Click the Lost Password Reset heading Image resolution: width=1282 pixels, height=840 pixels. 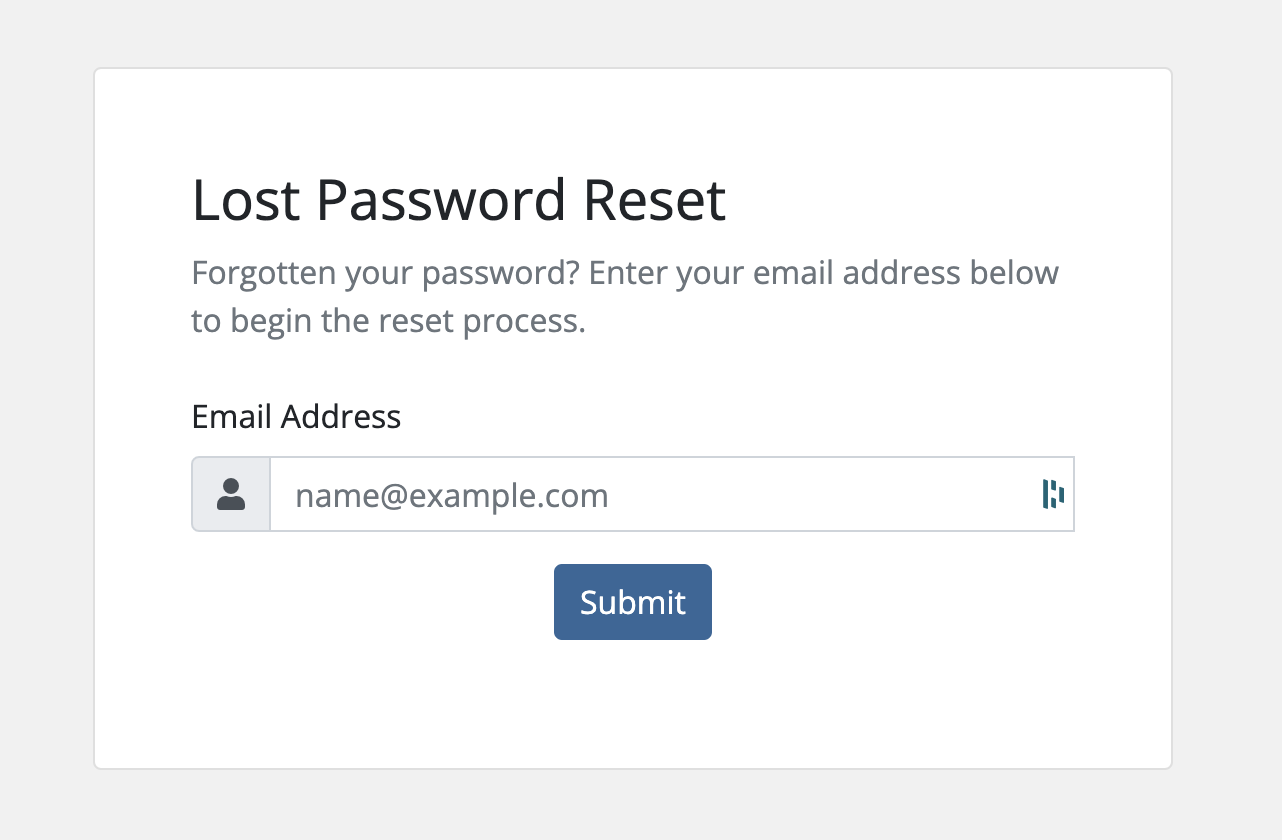pos(458,200)
